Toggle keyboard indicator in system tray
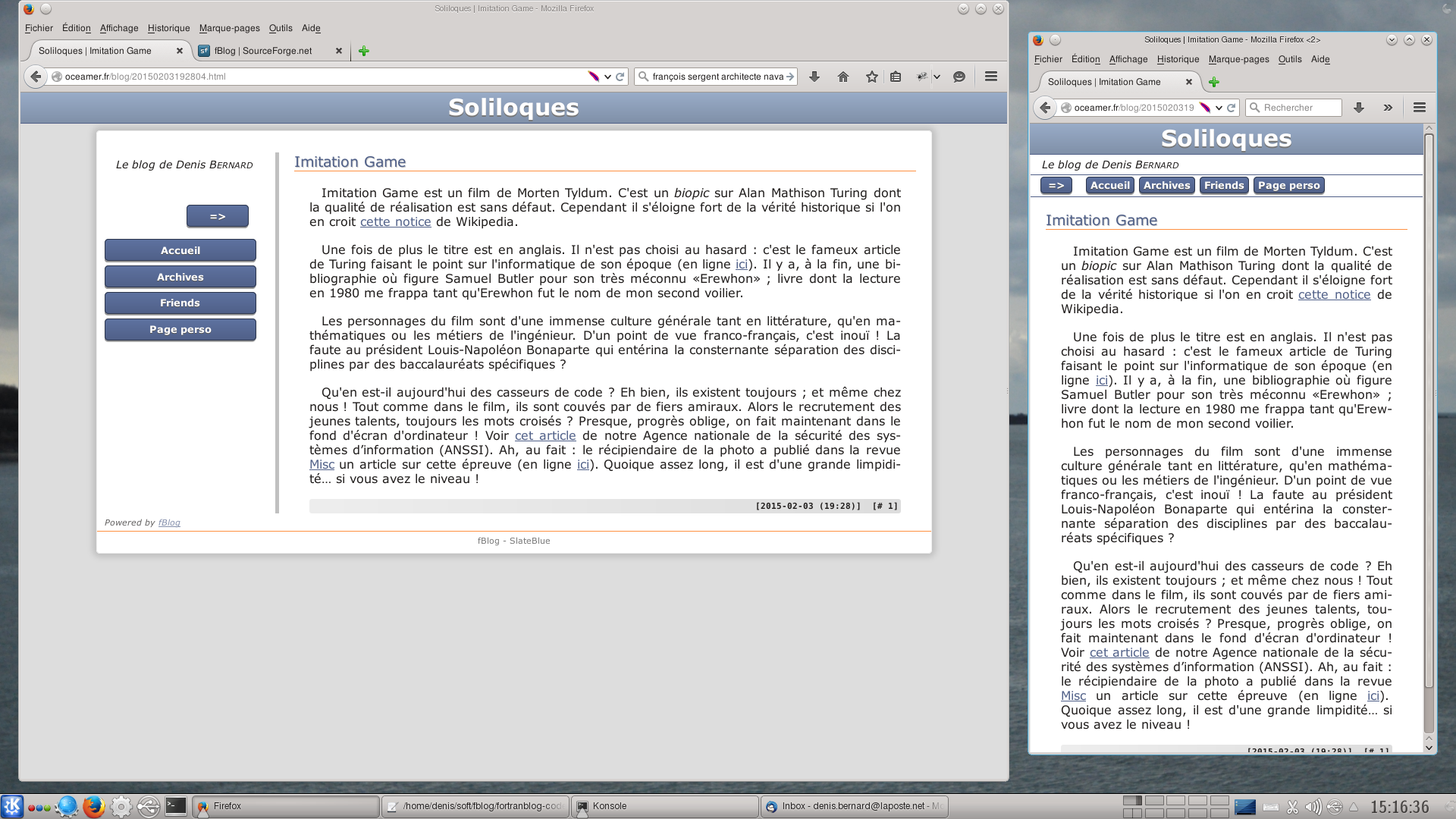1456x819 pixels. click(x=1271, y=806)
